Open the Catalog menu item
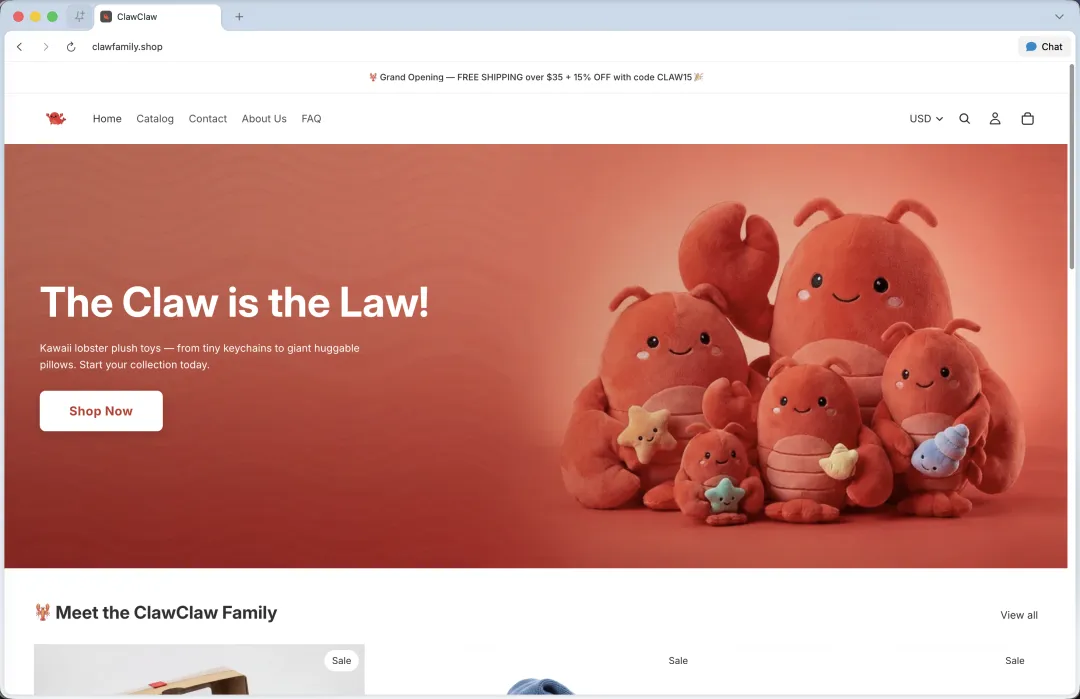The width and height of the screenshot is (1080, 699). point(155,118)
